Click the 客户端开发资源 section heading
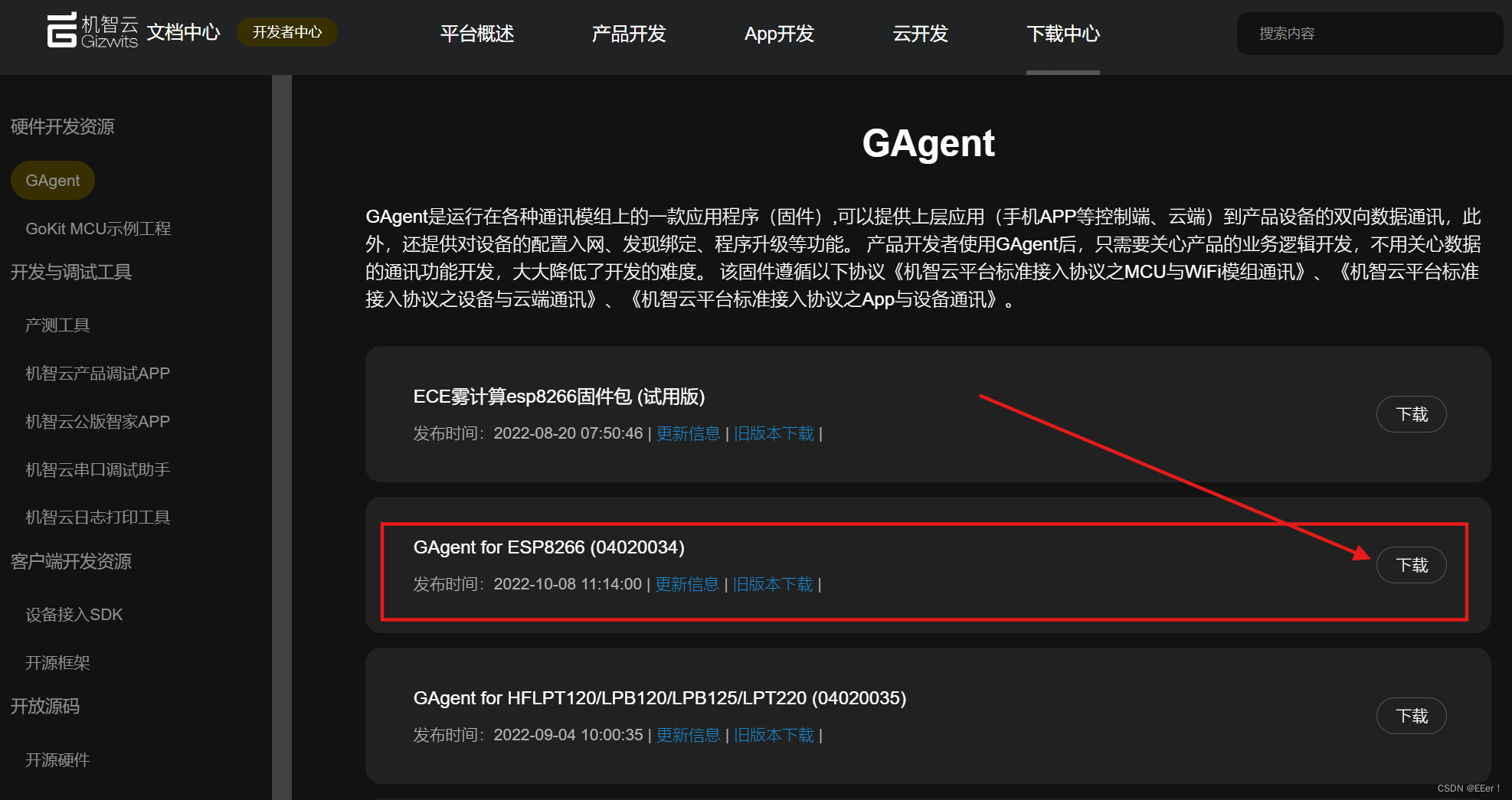This screenshot has height=800, width=1512. 70,561
